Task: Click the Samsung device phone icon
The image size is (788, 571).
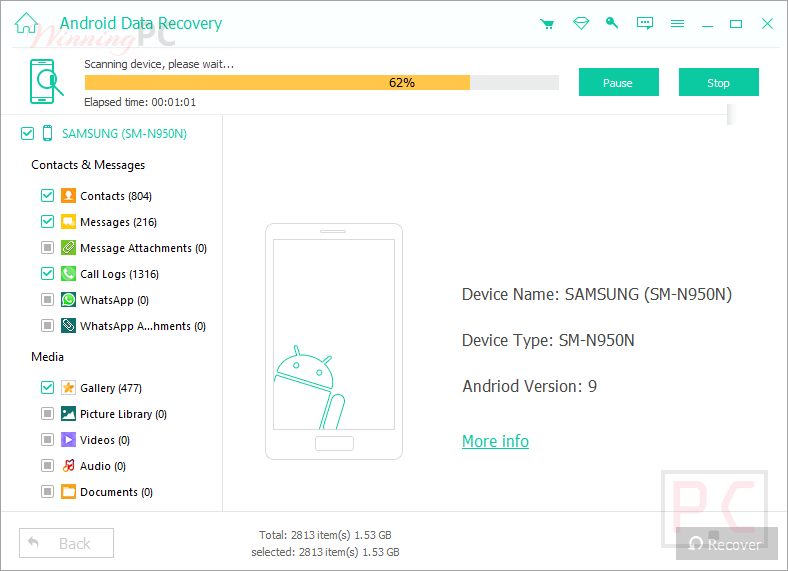Action: tap(47, 133)
